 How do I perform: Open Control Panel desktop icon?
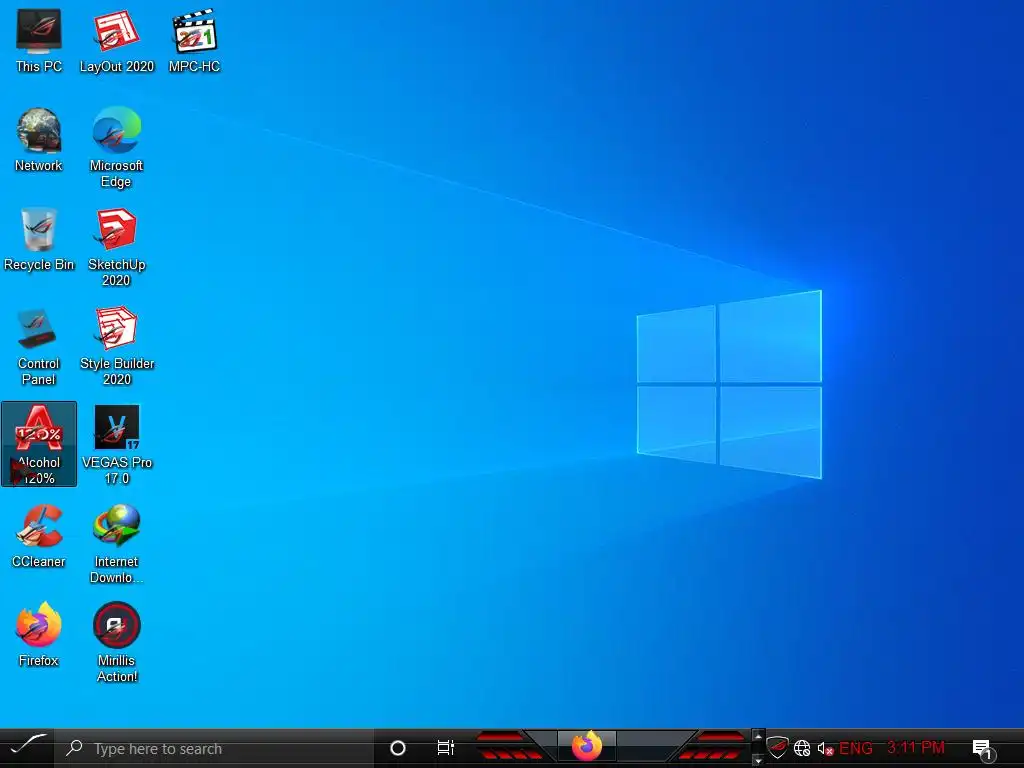click(39, 347)
